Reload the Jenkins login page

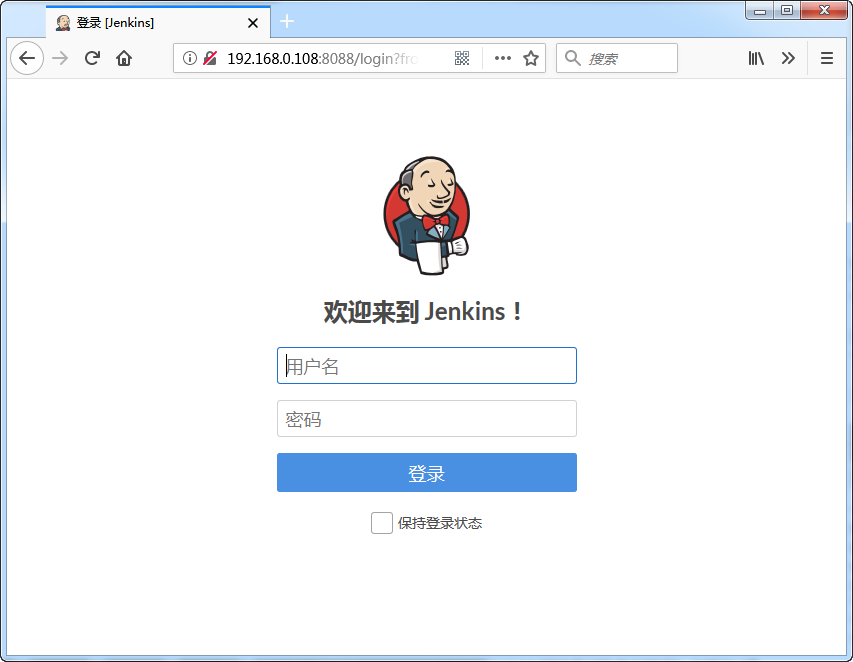click(x=92, y=58)
